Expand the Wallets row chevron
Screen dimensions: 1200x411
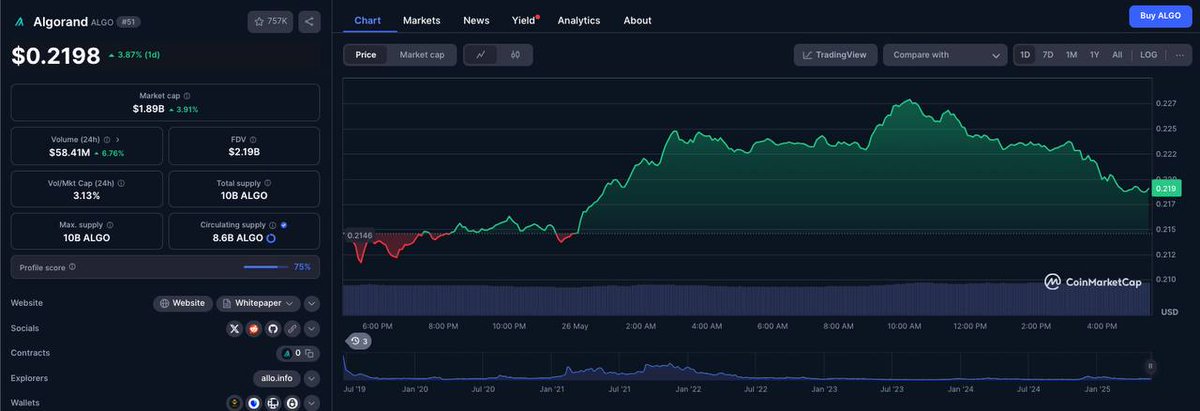click(312, 403)
